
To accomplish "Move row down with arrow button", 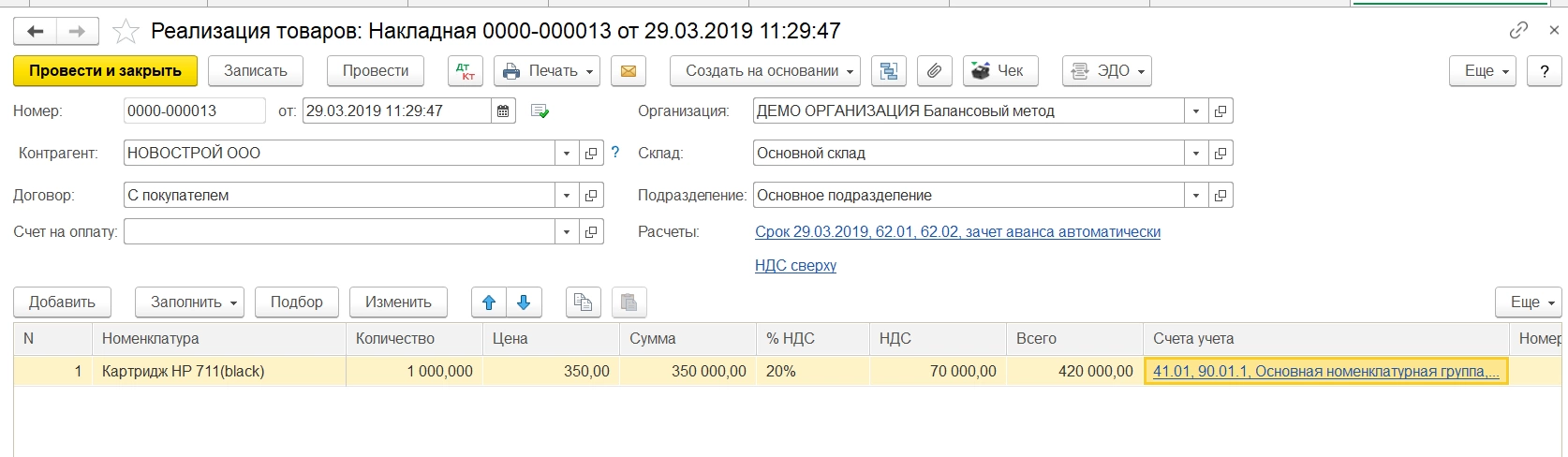I will pos(524,302).
